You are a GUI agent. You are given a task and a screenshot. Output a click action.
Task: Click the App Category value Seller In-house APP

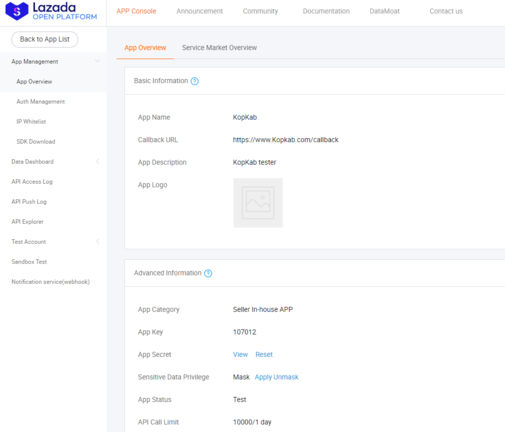(x=263, y=309)
